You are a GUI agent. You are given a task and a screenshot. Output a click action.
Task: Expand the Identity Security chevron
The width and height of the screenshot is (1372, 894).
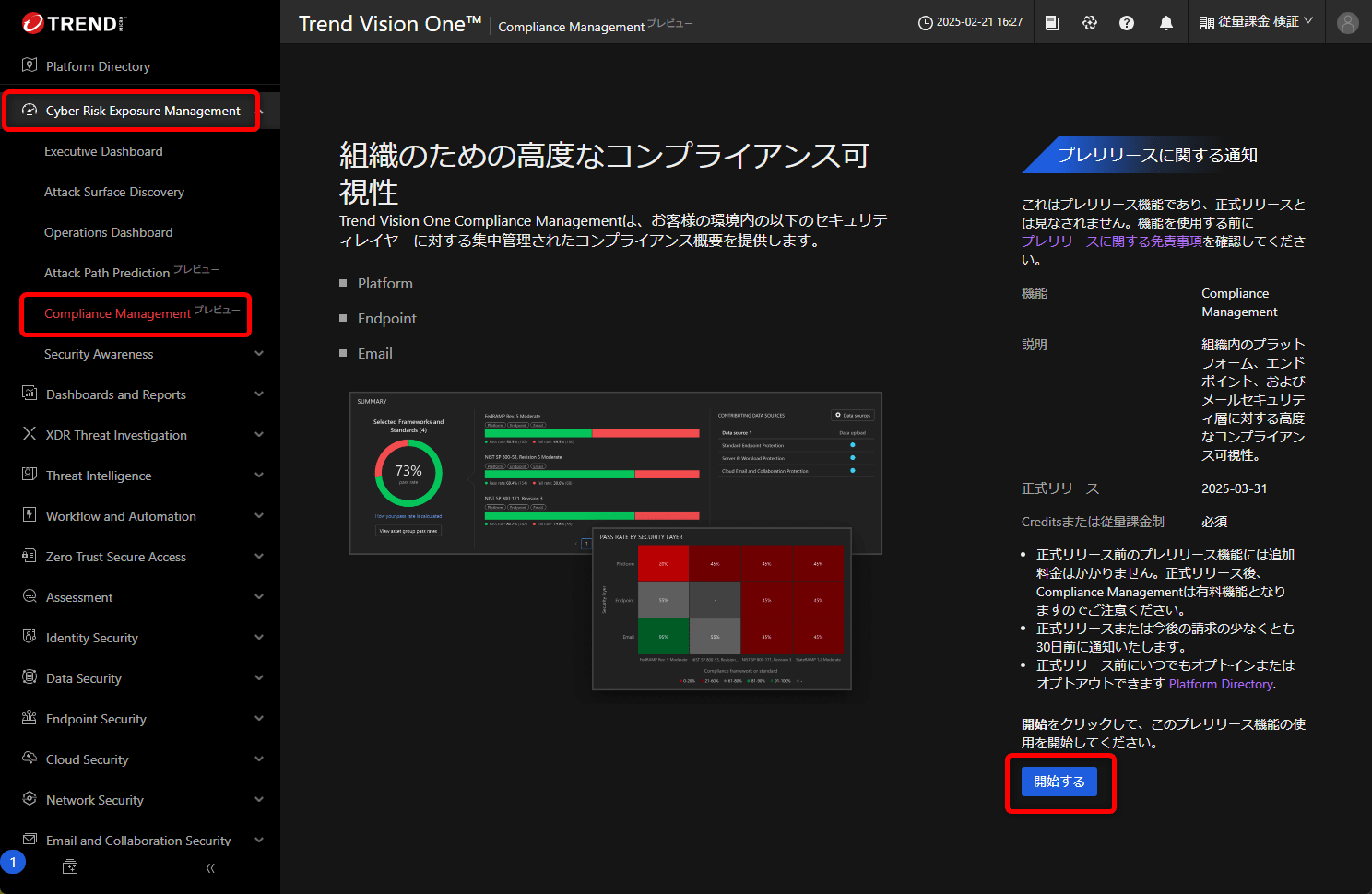pyautogui.click(x=259, y=638)
